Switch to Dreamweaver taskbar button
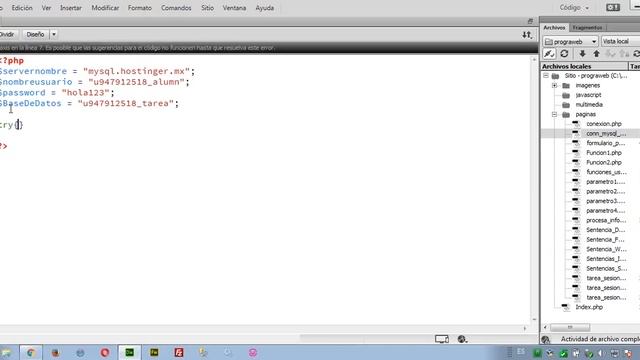 click(x=129, y=352)
